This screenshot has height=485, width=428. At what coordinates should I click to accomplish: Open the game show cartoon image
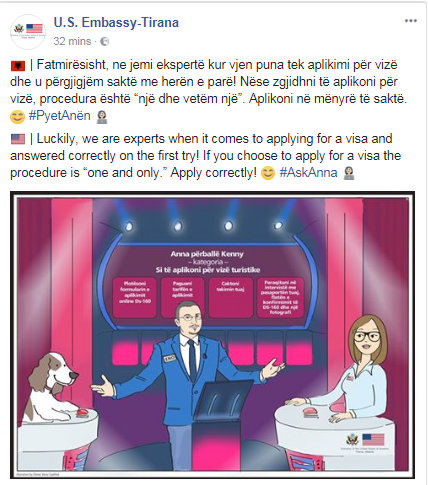[213, 334]
